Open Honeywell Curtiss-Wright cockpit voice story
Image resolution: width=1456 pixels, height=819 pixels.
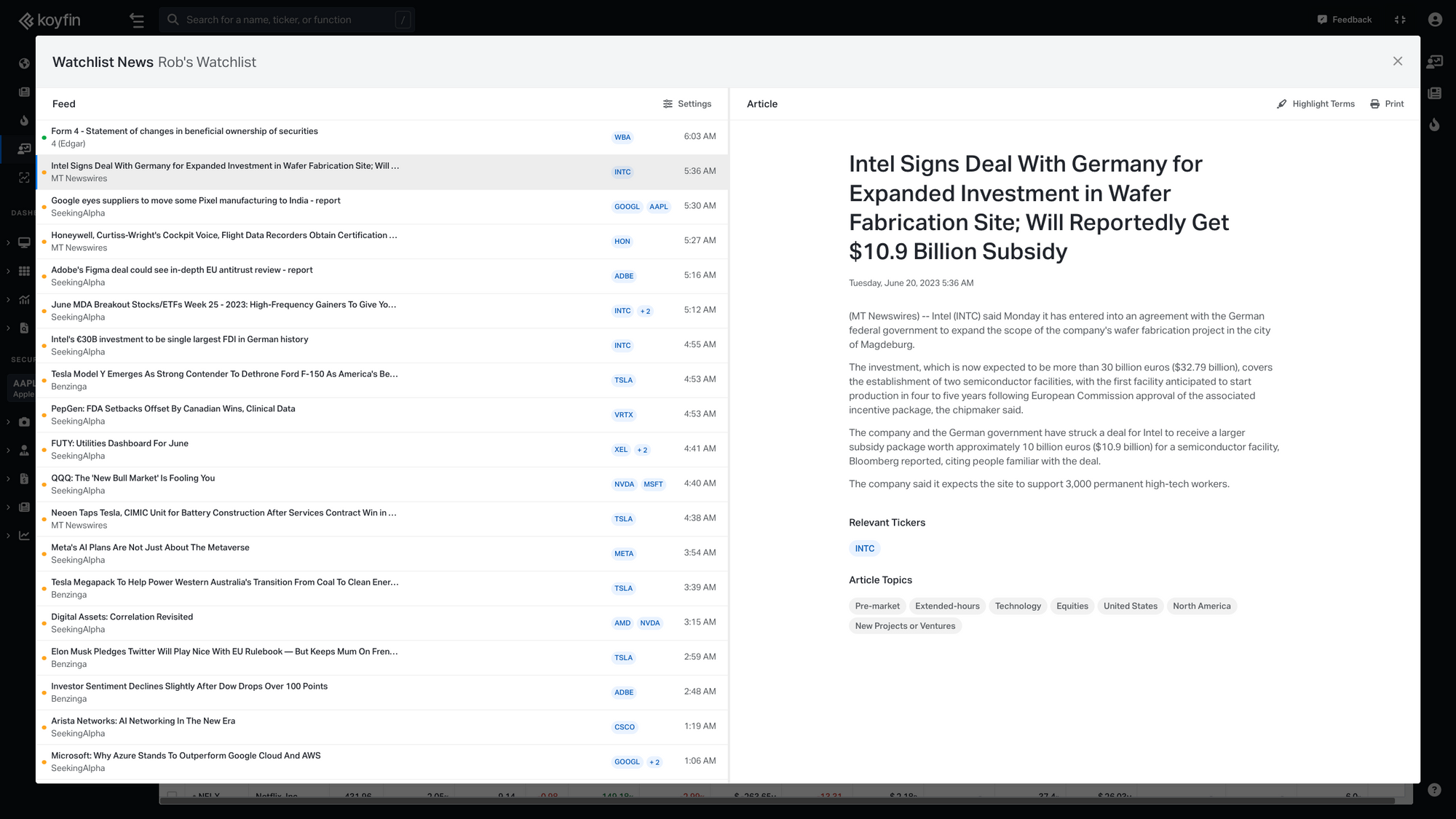[382, 241]
